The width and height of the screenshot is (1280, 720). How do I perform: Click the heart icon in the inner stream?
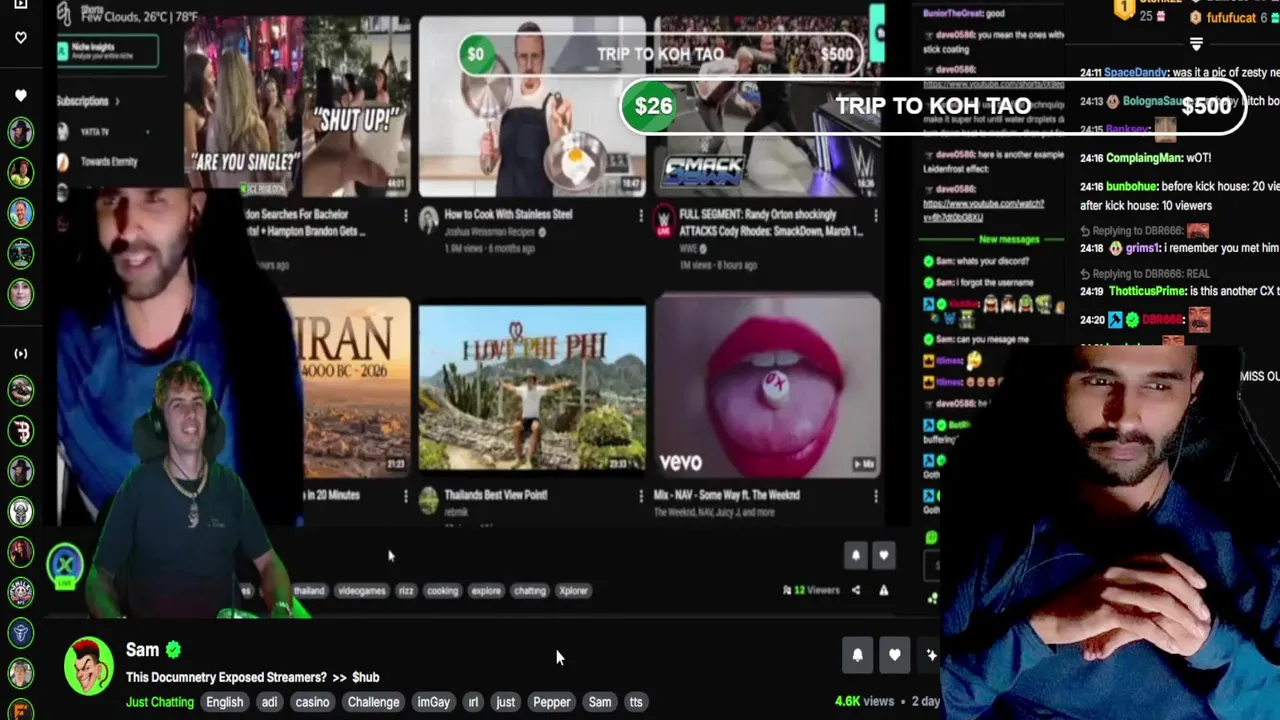coord(883,555)
